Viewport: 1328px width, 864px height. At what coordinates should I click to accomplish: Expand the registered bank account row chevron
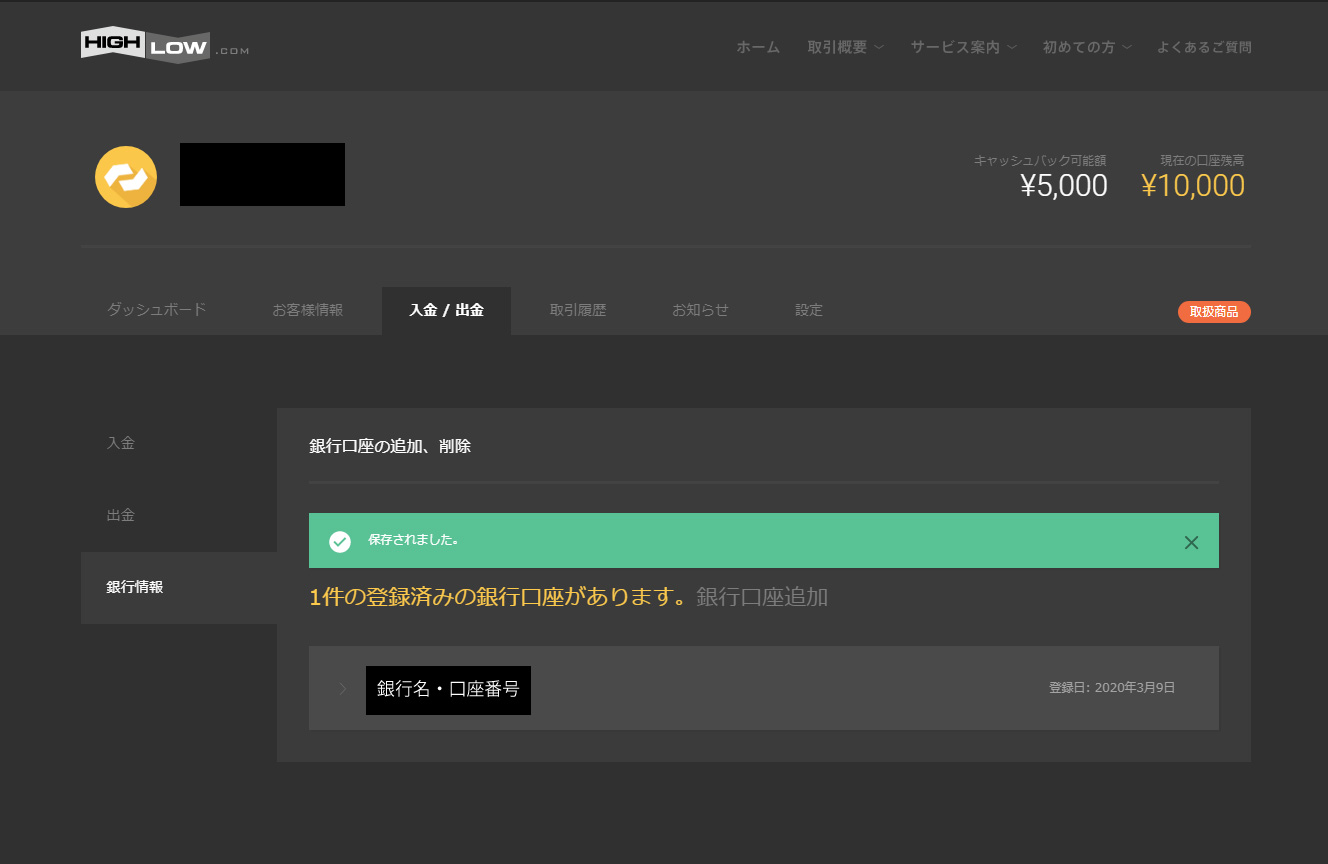(x=343, y=688)
